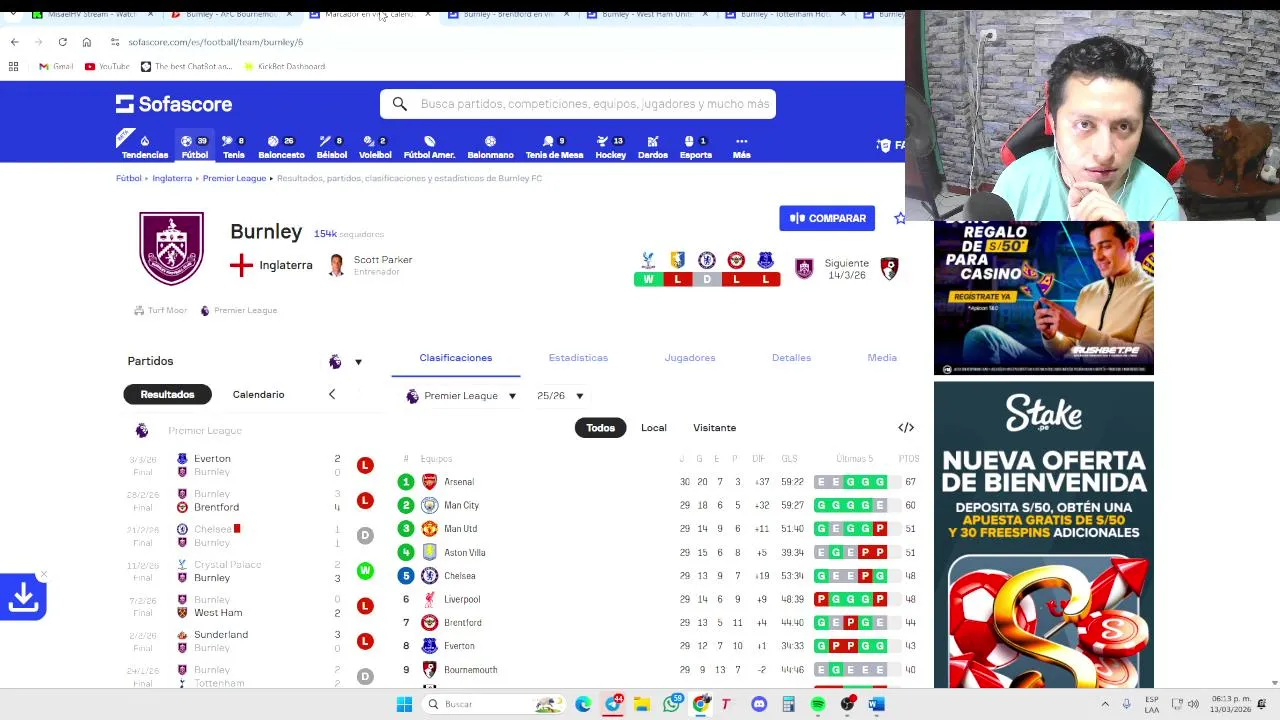Open the Esports category
The width and height of the screenshot is (1280, 720).
(695, 147)
